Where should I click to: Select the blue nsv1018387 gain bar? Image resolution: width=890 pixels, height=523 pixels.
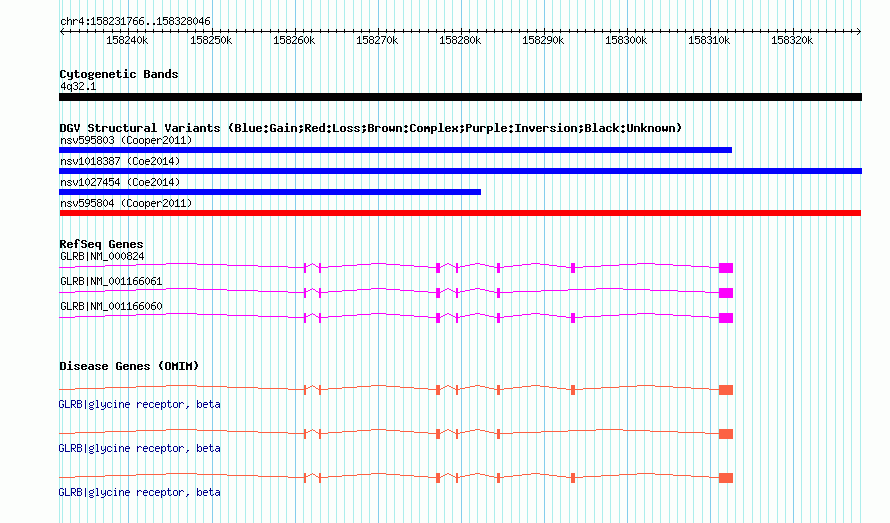[460, 171]
